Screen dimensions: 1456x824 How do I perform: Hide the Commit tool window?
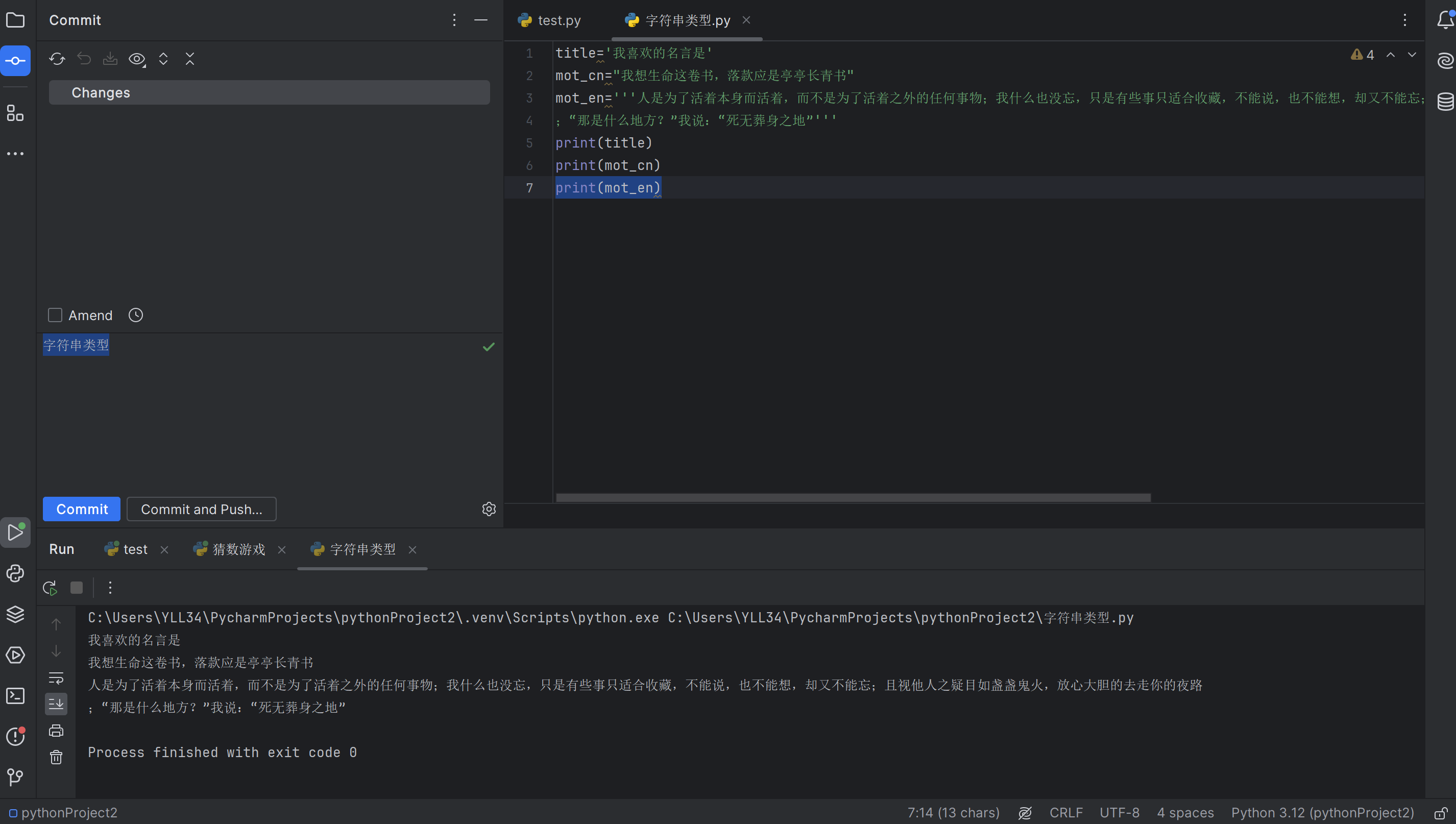481,20
